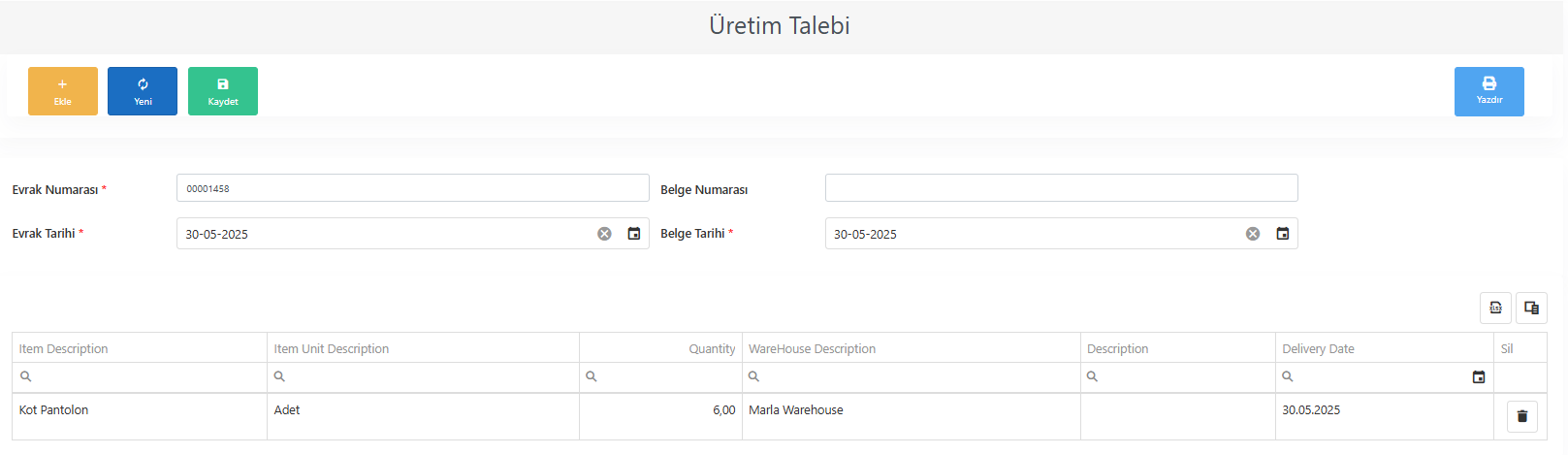Open Delivery Date filter calendar
The width and height of the screenshot is (1568, 455).
(x=1479, y=376)
